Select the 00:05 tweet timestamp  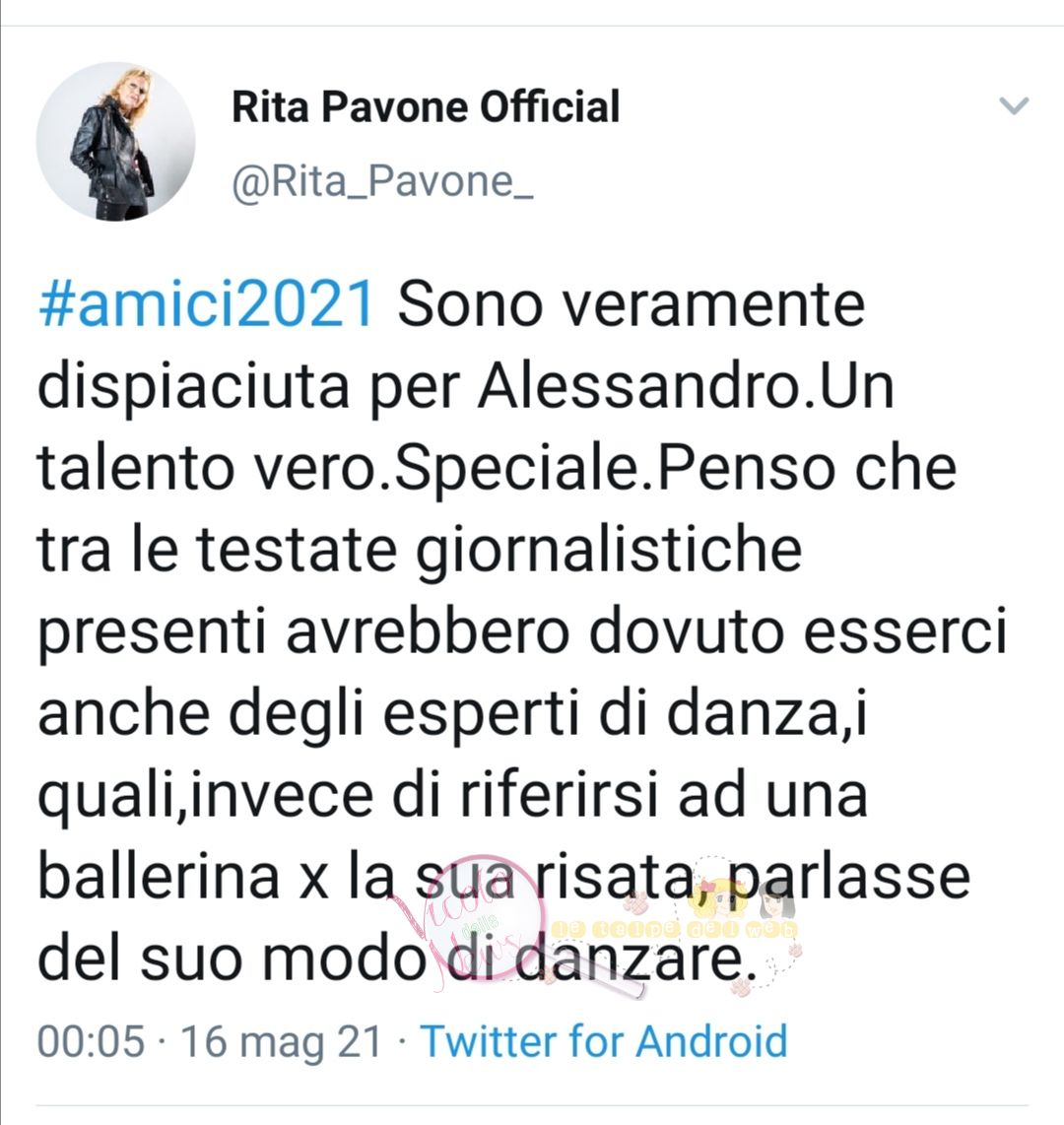tap(91, 1041)
